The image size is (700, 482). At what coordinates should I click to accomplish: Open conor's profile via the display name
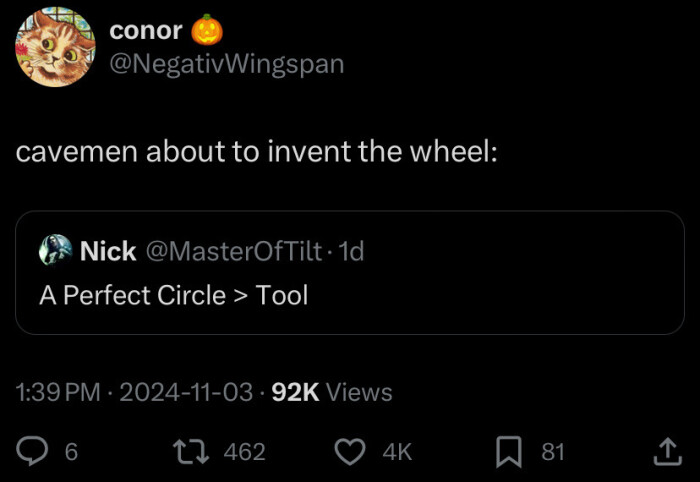click(x=146, y=30)
